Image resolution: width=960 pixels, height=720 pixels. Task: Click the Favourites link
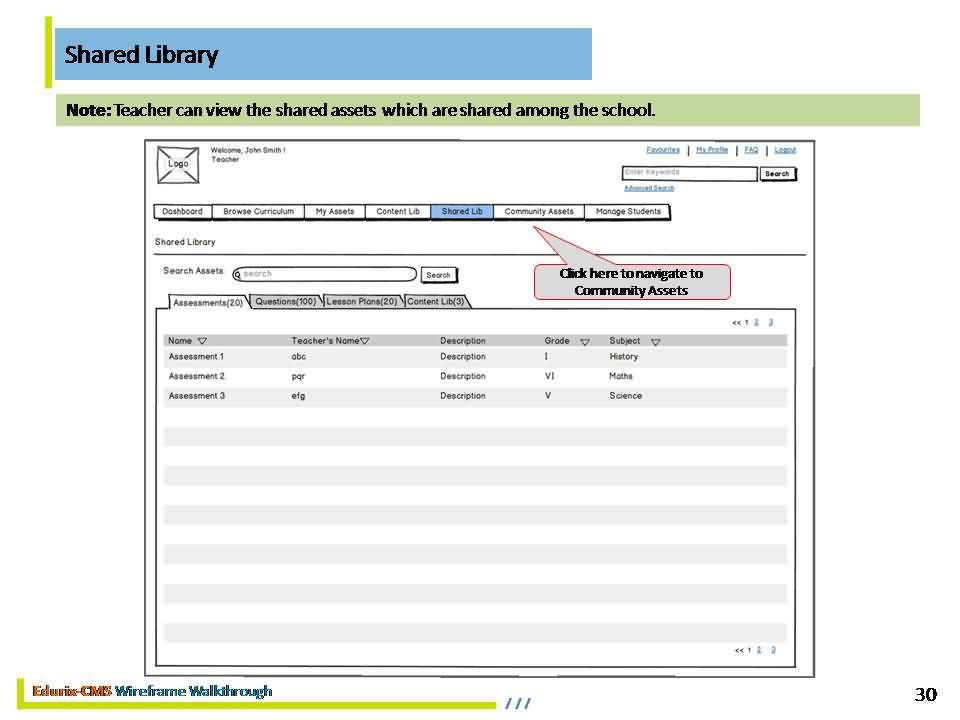(x=662, y=150)
